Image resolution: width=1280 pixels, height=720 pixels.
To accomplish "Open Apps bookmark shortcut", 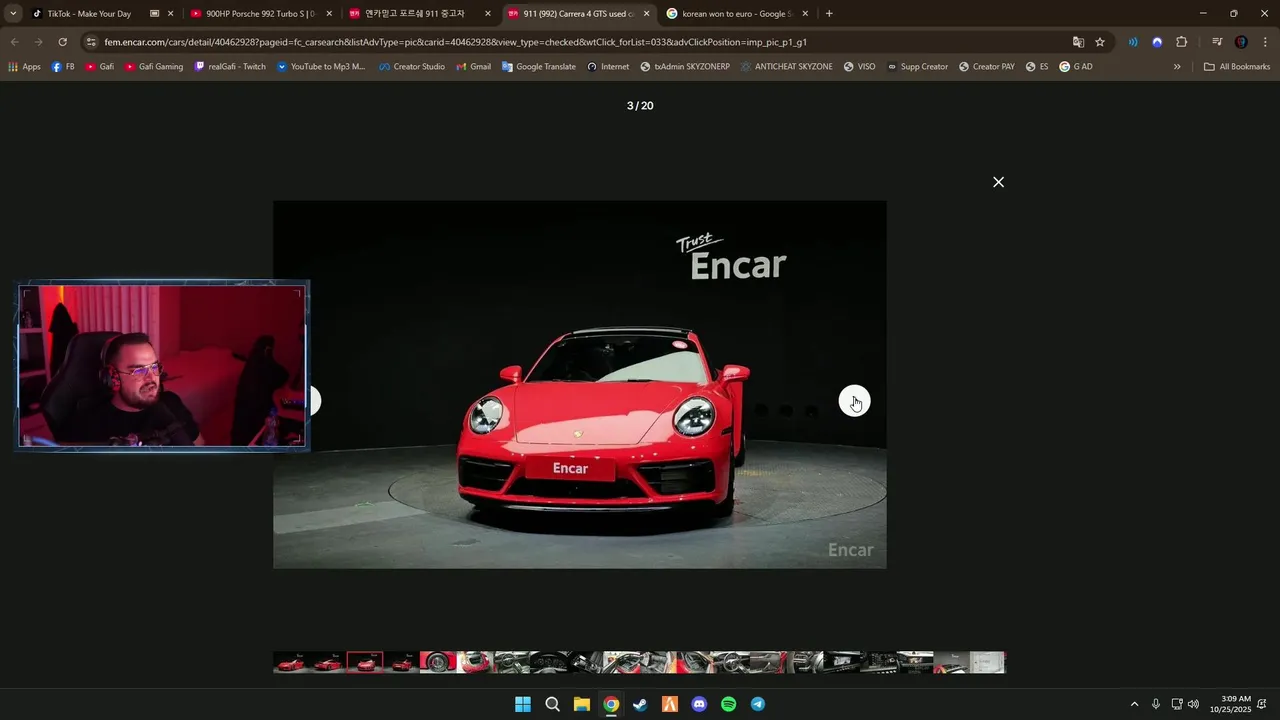I will [x=24, y=67].
